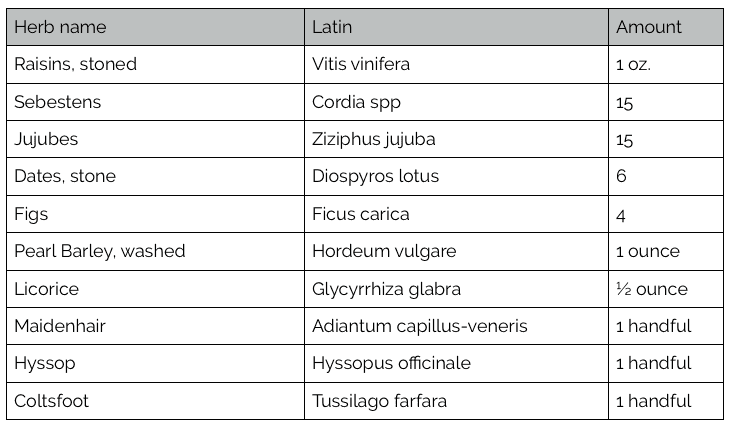This screenshot has height=426, width=731.
Task: Select the 'Adiantum capillus-veneris' cell
Action: click(420, 326)
